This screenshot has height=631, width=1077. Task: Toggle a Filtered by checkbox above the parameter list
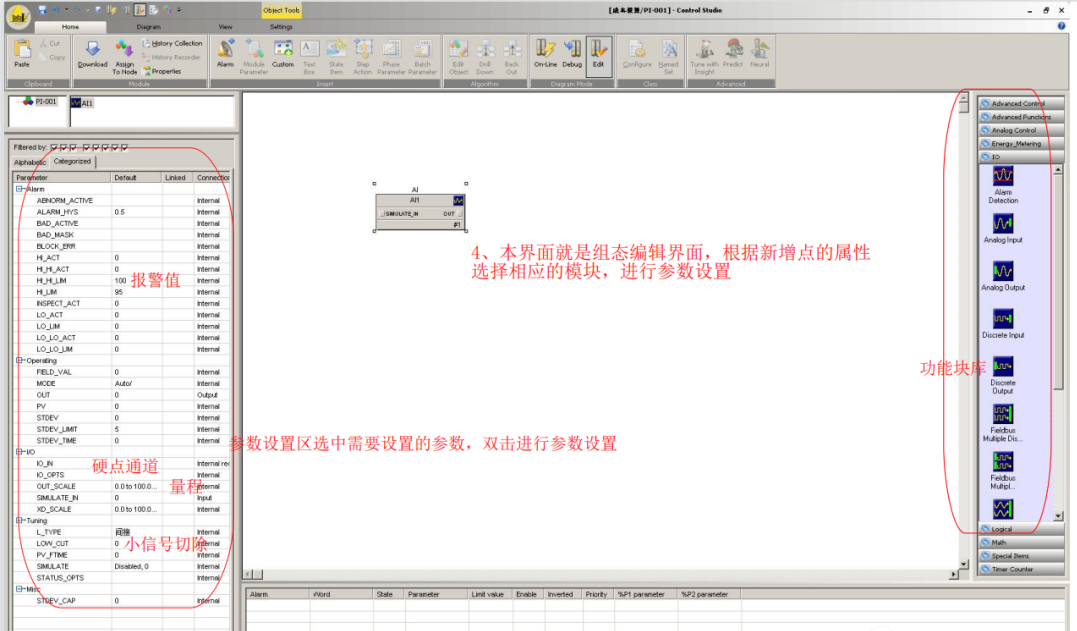point(54,147)
